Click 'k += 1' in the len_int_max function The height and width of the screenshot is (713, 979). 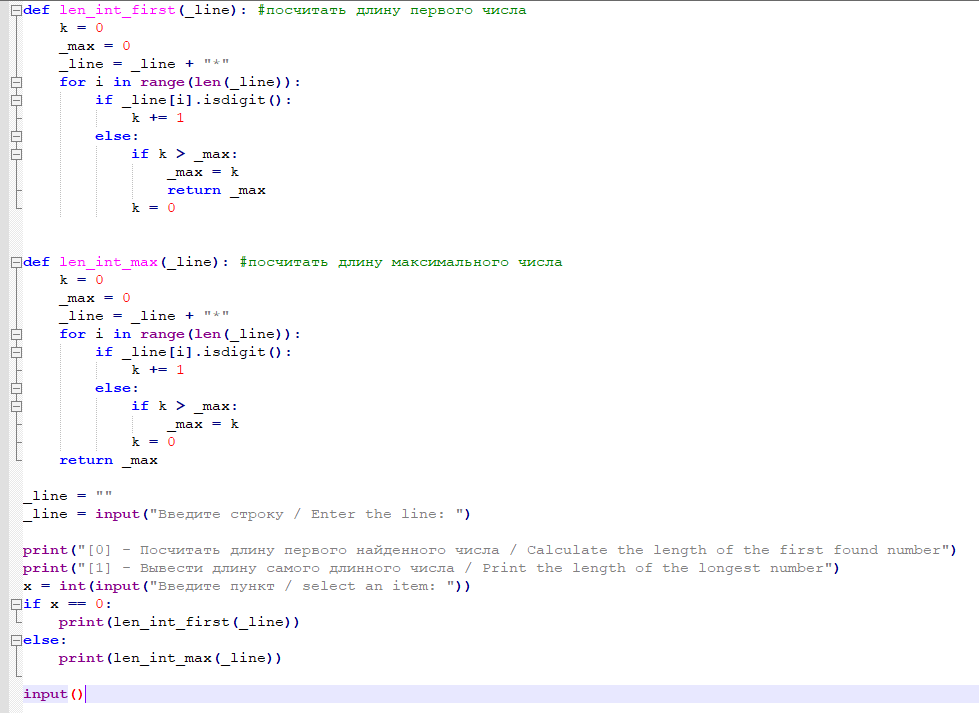[x=157, y=370]
